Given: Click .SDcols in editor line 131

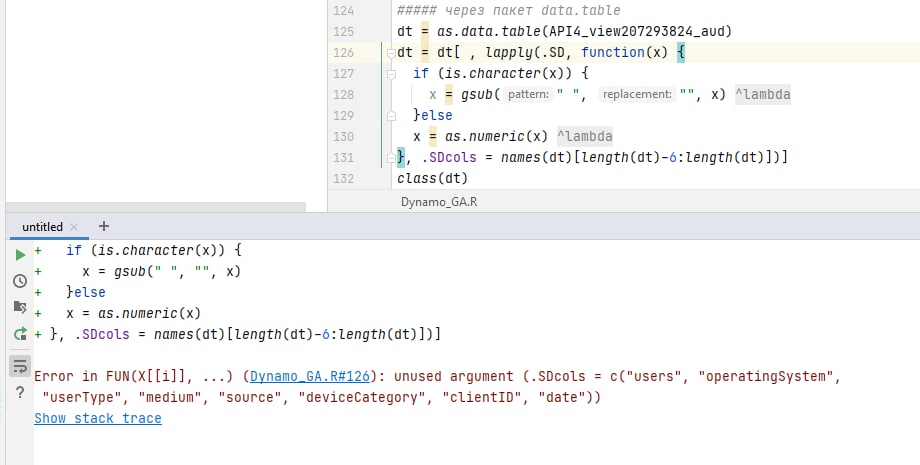Looking at the screenshot, I should tap(449, 158).
